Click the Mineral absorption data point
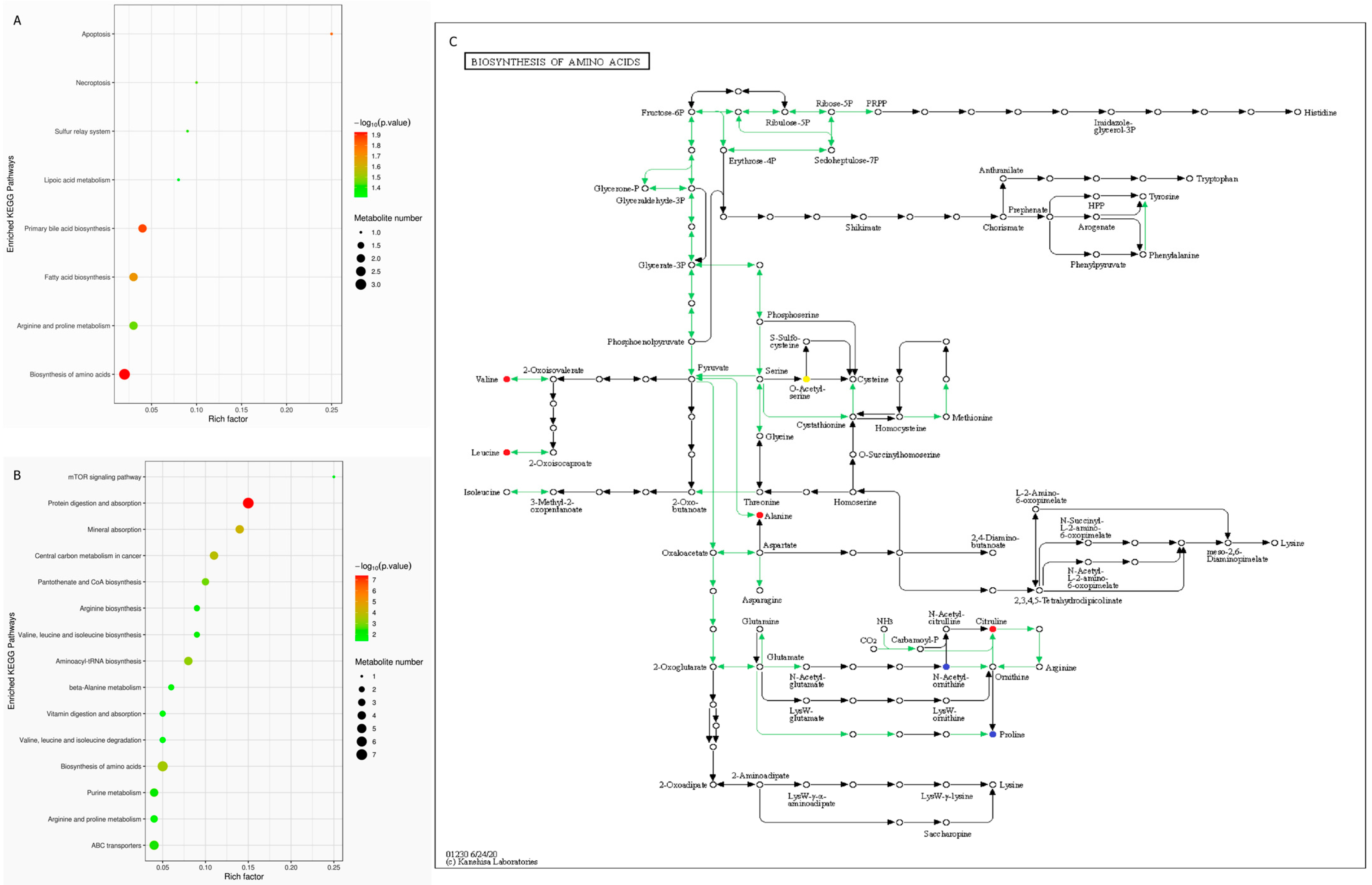The image size is (1372, 885). [x=240, y=529]
